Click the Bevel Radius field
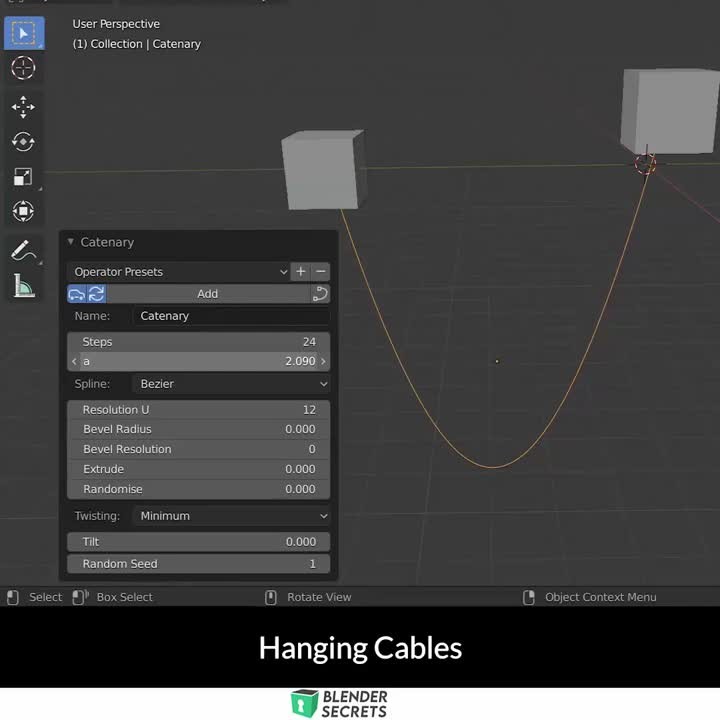The image size is (720, 720). click(x=198, y=429)
